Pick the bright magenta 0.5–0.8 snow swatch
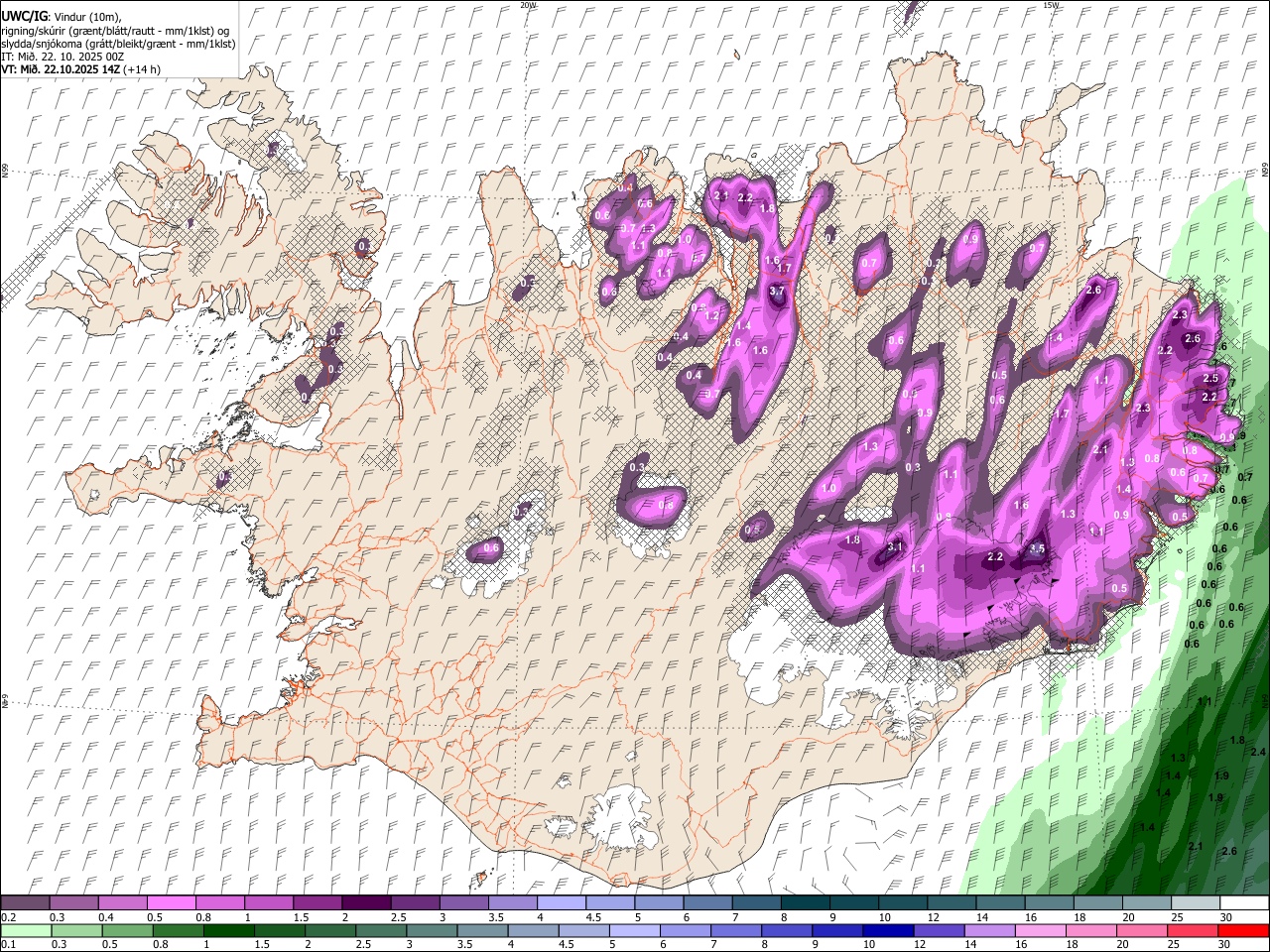This screenshot has width=1270, height=952. 170,903
